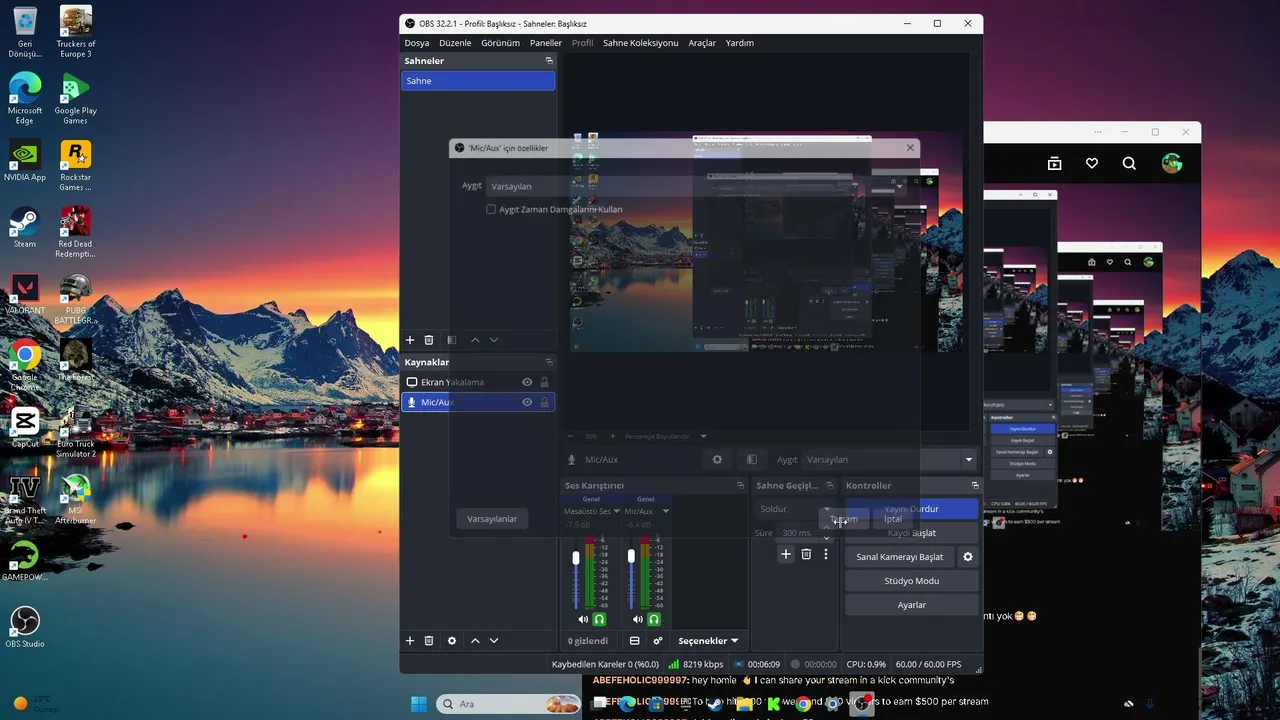This screenshot has height=720, width=1280.
Task: Click Sanal Kamerayı Başlat button
Action: coord(900,557)
